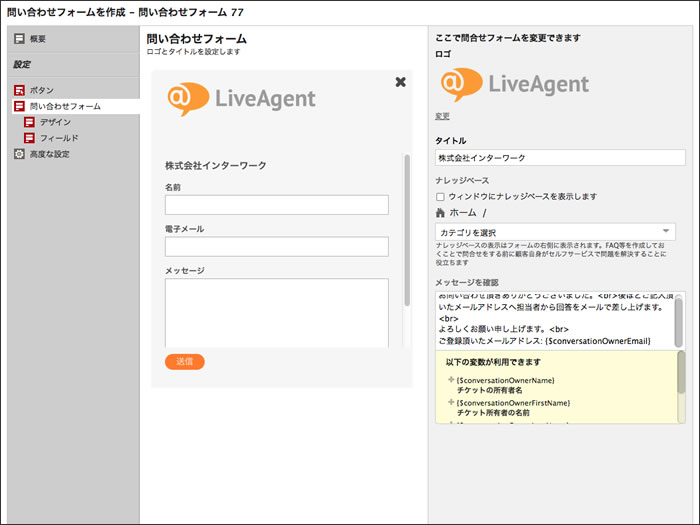Open the 概要 menu item
700x525 pixels.
(38, 39)
